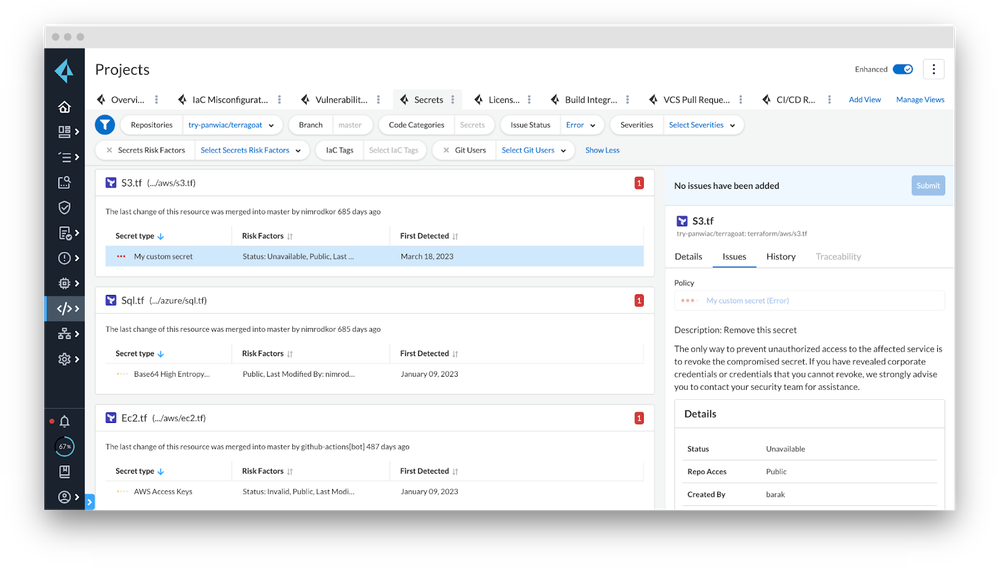Open the Dashboards sidebar icon
Viewport: 999px width, 573px height.
pos(64,132)
